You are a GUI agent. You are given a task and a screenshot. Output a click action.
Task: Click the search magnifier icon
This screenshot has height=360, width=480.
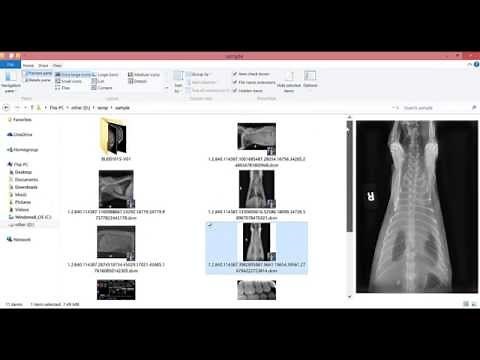click(x=474, y=108)
